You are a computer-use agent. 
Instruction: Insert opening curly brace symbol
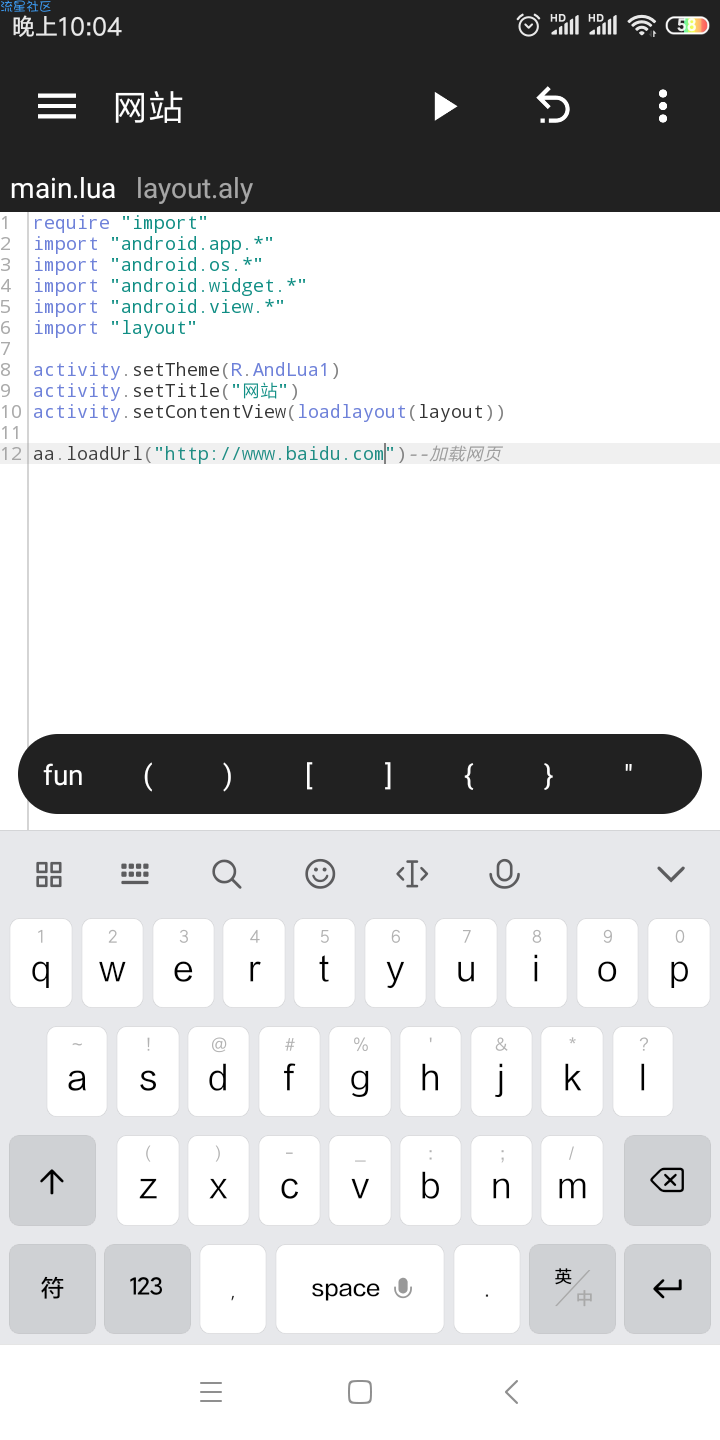click(468, 775)
